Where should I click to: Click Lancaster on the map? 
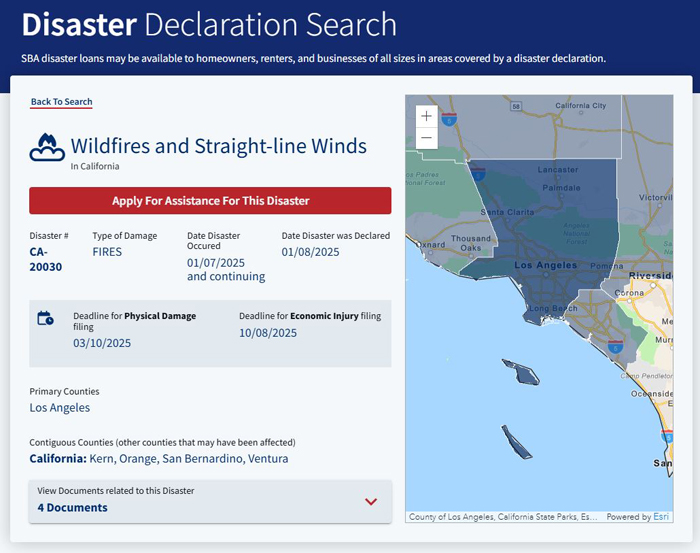pyautogui.click(x=558, y=170)
